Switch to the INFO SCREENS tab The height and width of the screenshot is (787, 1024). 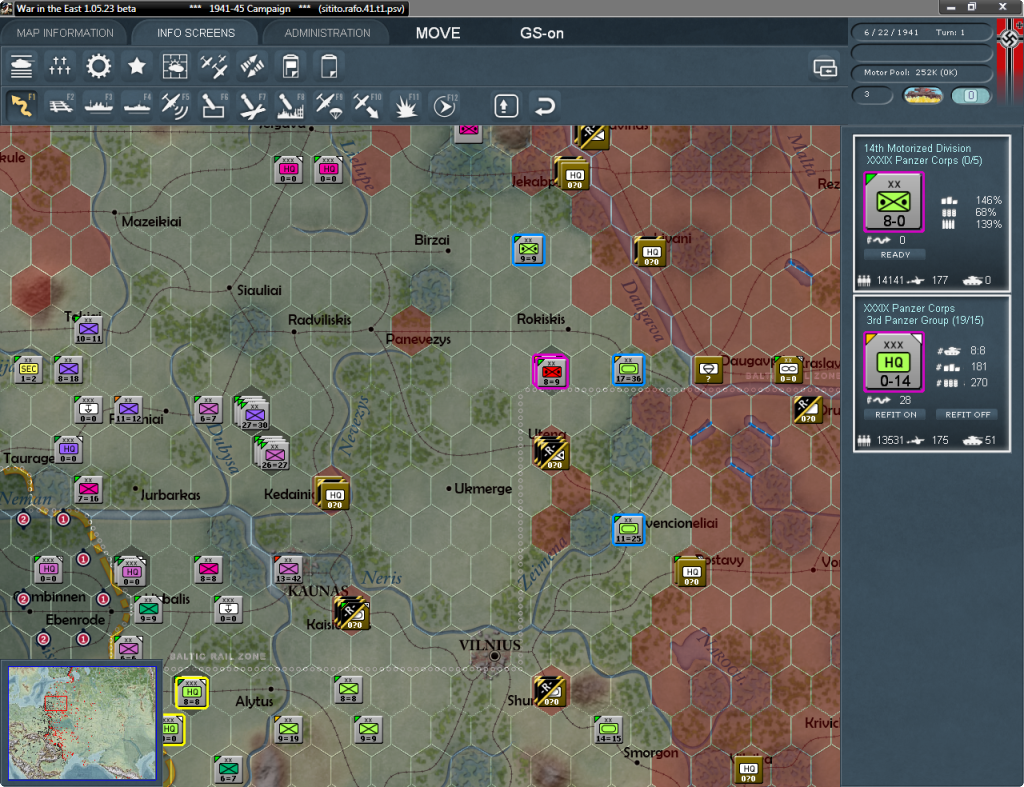click(195, 33)
